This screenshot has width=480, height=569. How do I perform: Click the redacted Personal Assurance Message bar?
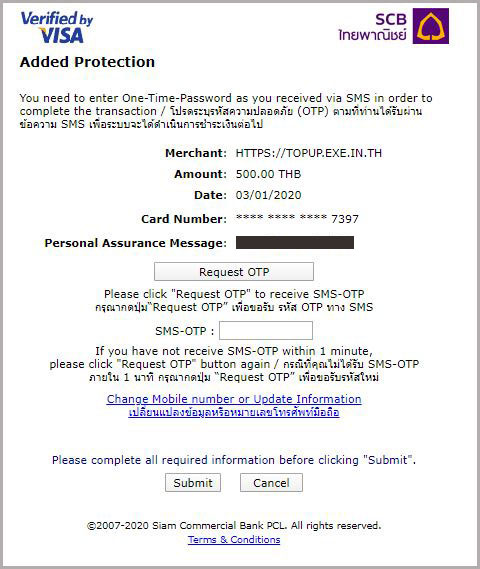pyautogui.click(x=295, y=243)
